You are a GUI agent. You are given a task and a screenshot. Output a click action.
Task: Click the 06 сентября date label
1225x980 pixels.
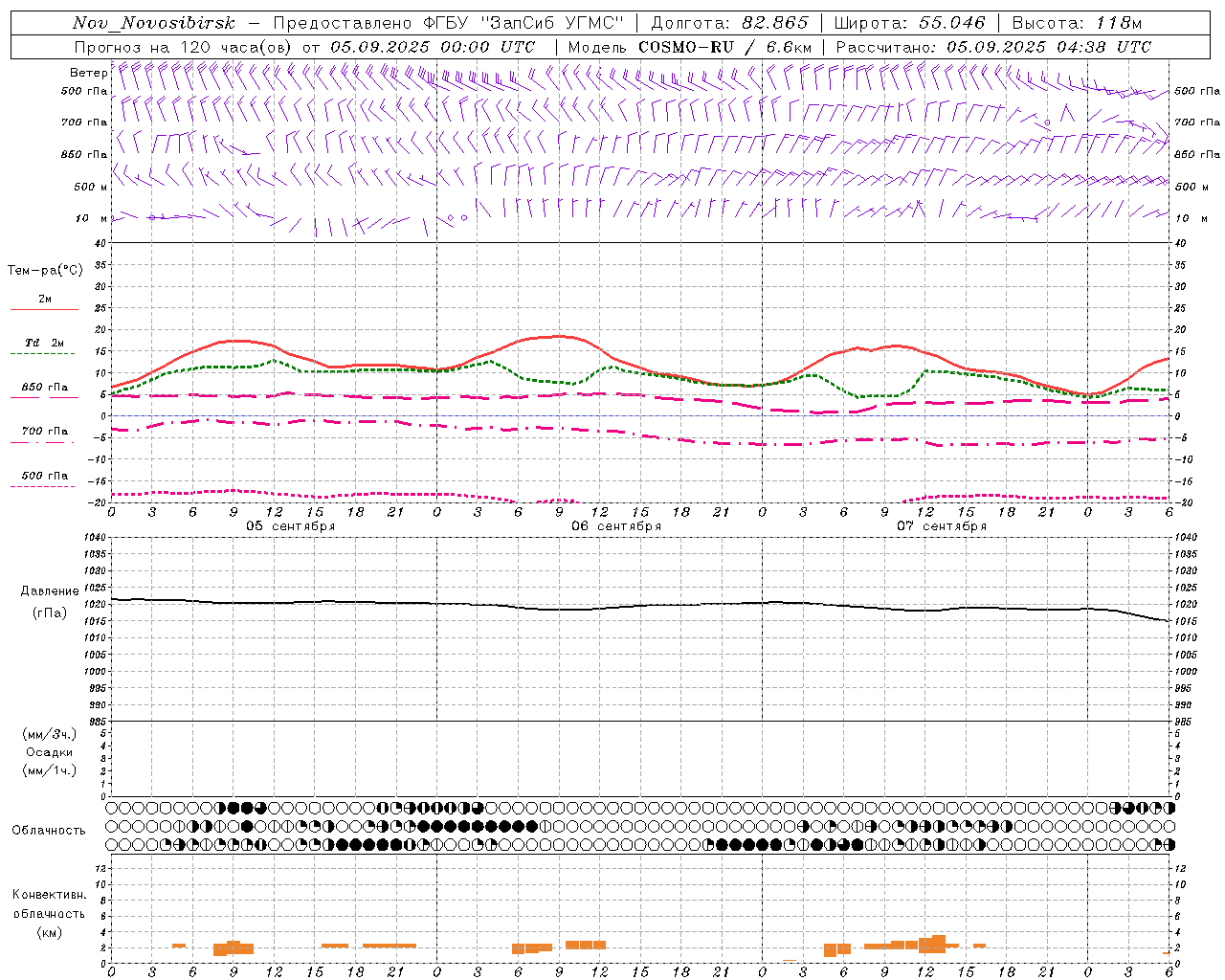[x=616, y=526]
